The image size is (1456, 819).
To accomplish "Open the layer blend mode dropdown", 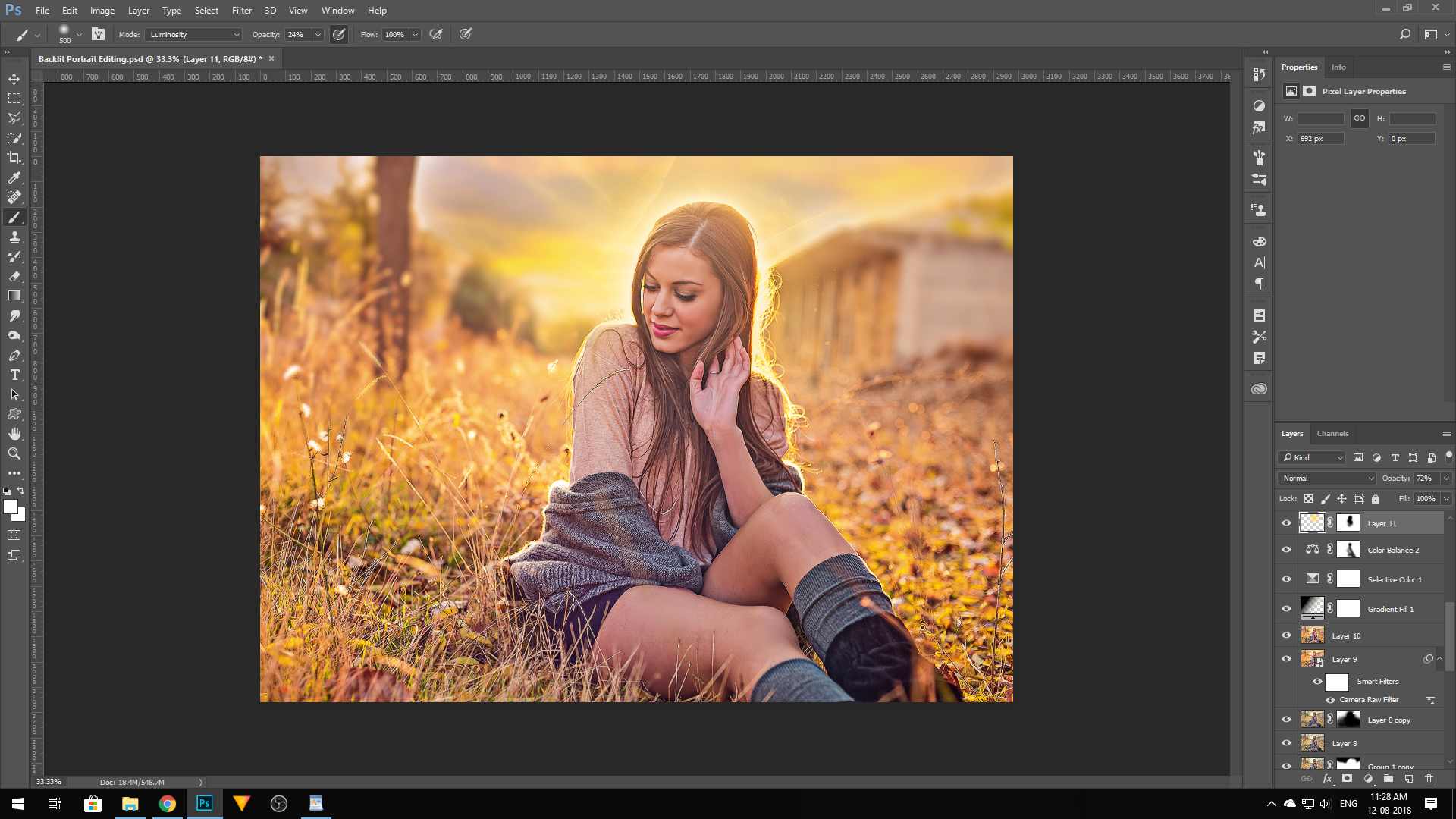I will (1327, 478).
